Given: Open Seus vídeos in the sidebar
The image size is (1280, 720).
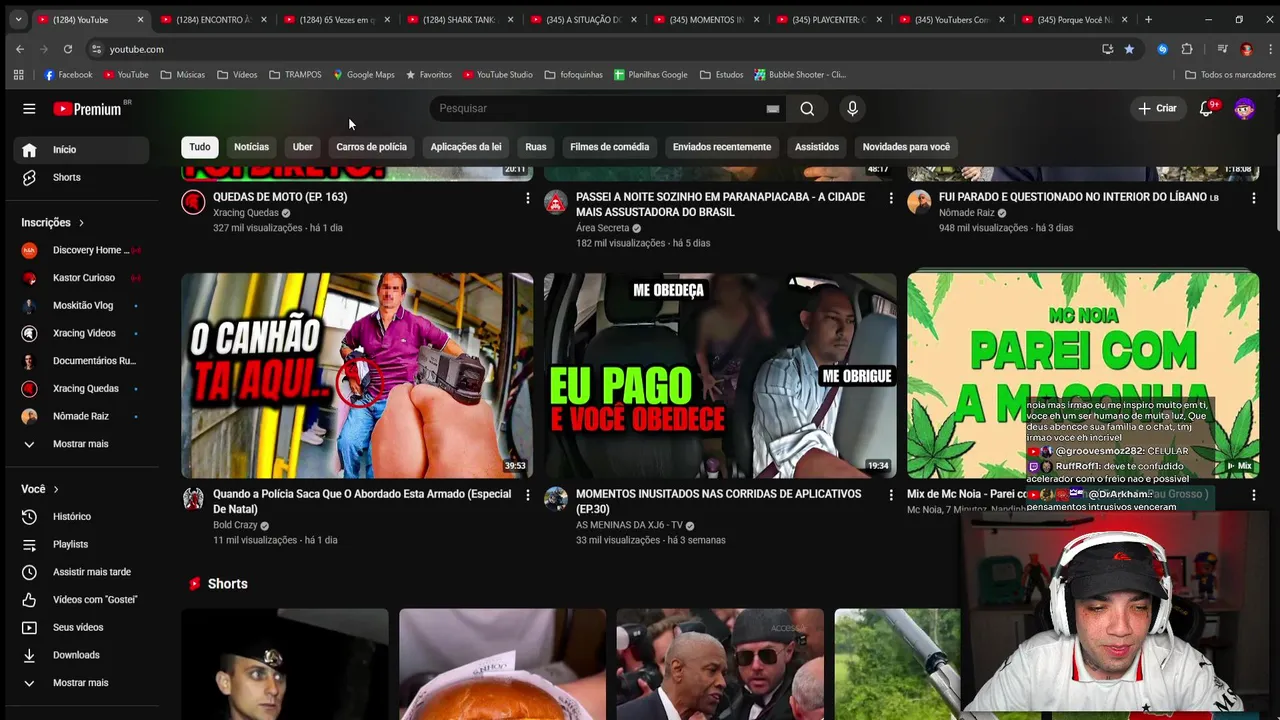Looking at the screenshot, I should (x=81, y=627).
